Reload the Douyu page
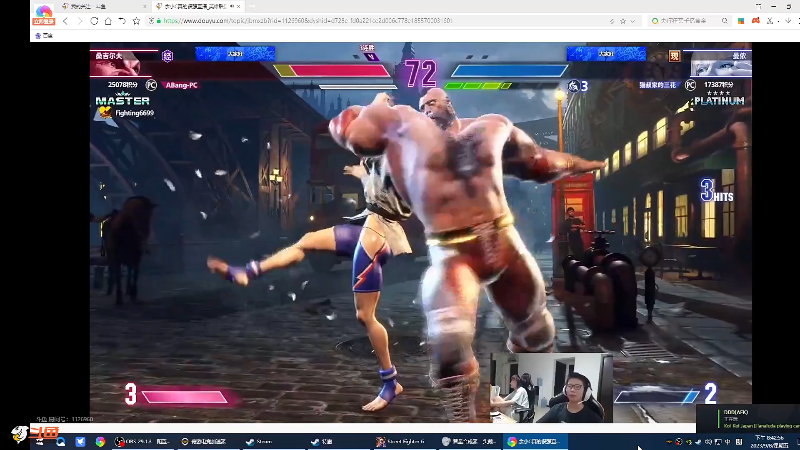 click(94, 21)
